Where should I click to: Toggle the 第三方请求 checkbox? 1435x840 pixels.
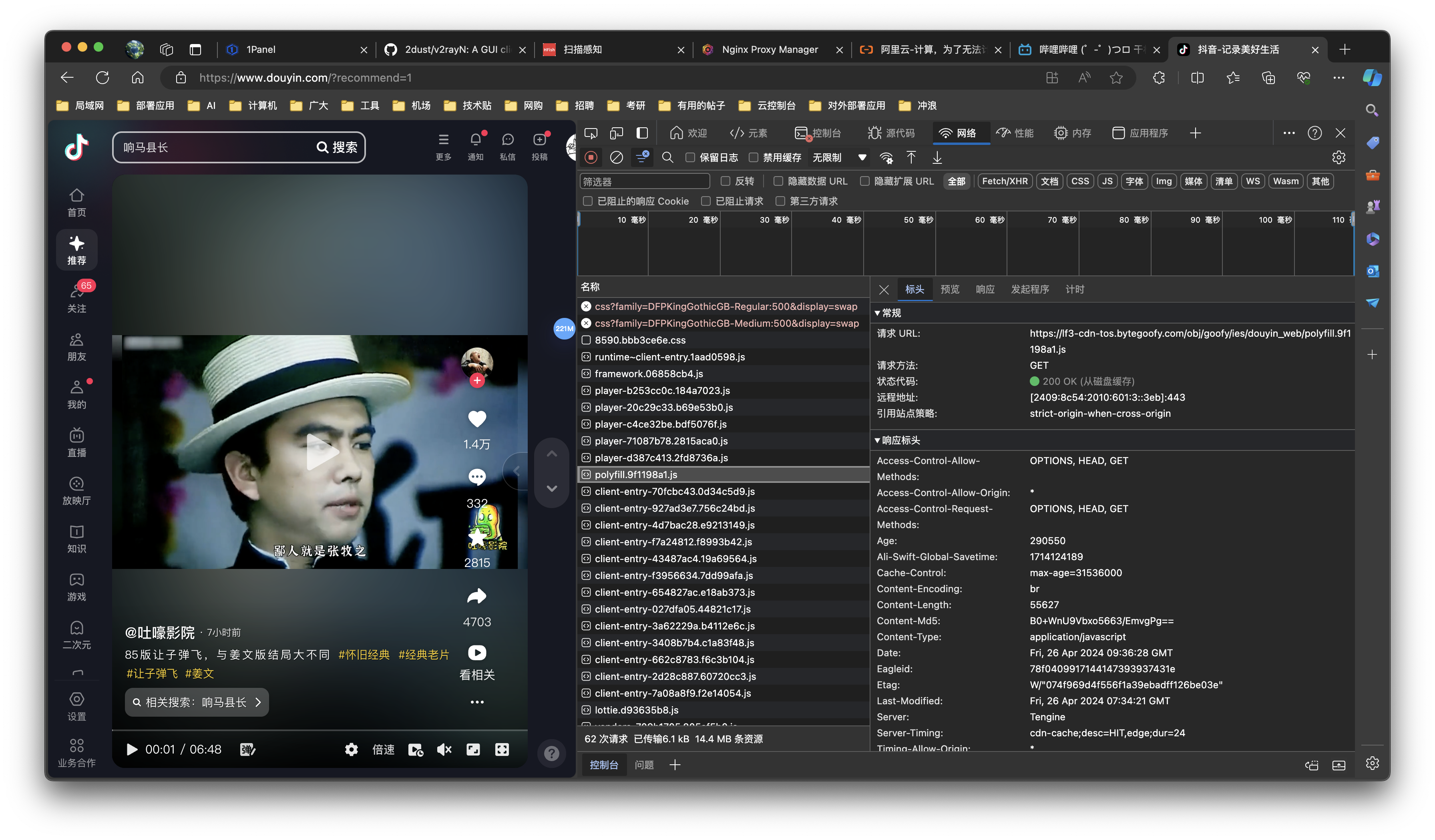780,201
